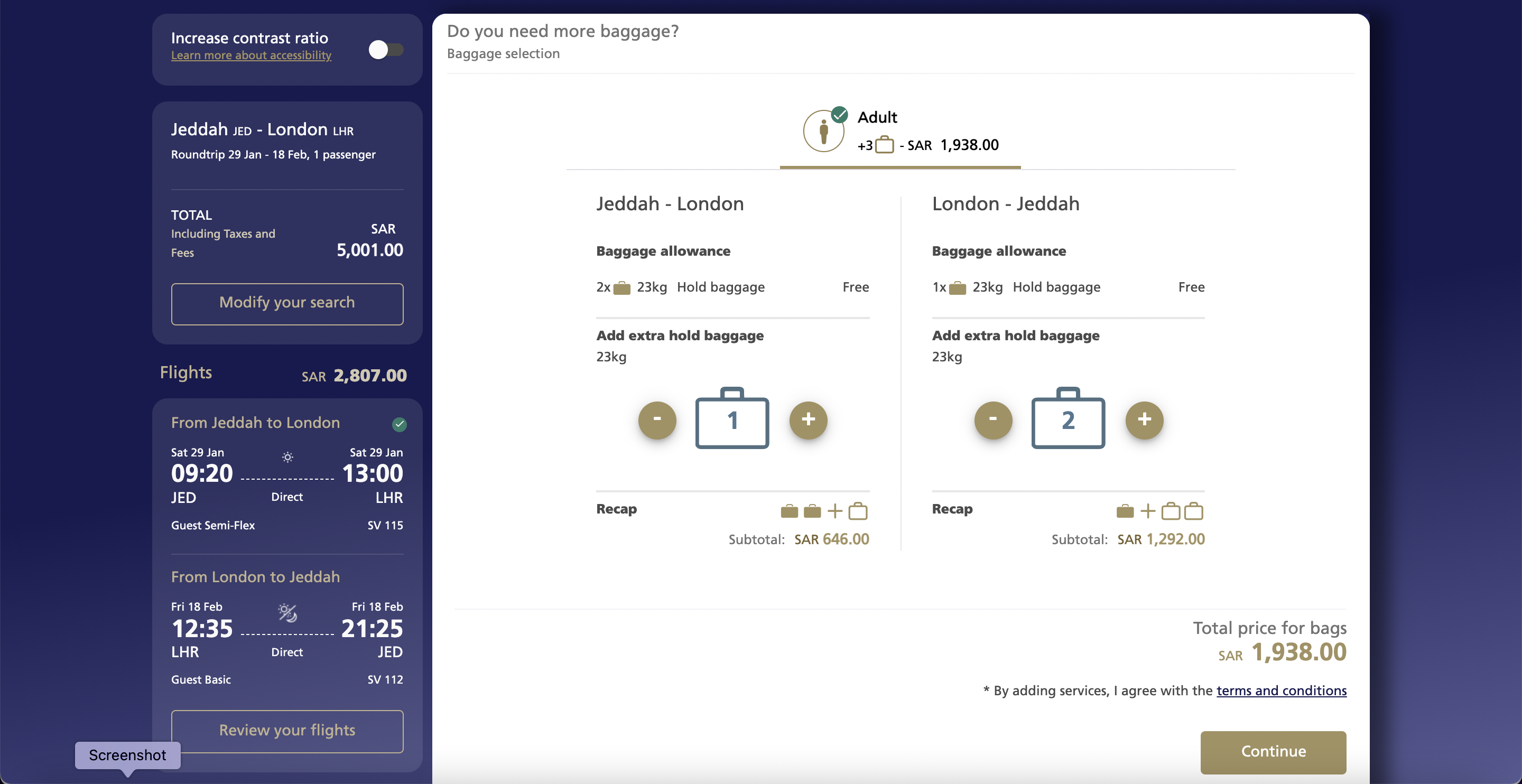Click the sun daytime icon on JED-LHR flight

[287, 456]
